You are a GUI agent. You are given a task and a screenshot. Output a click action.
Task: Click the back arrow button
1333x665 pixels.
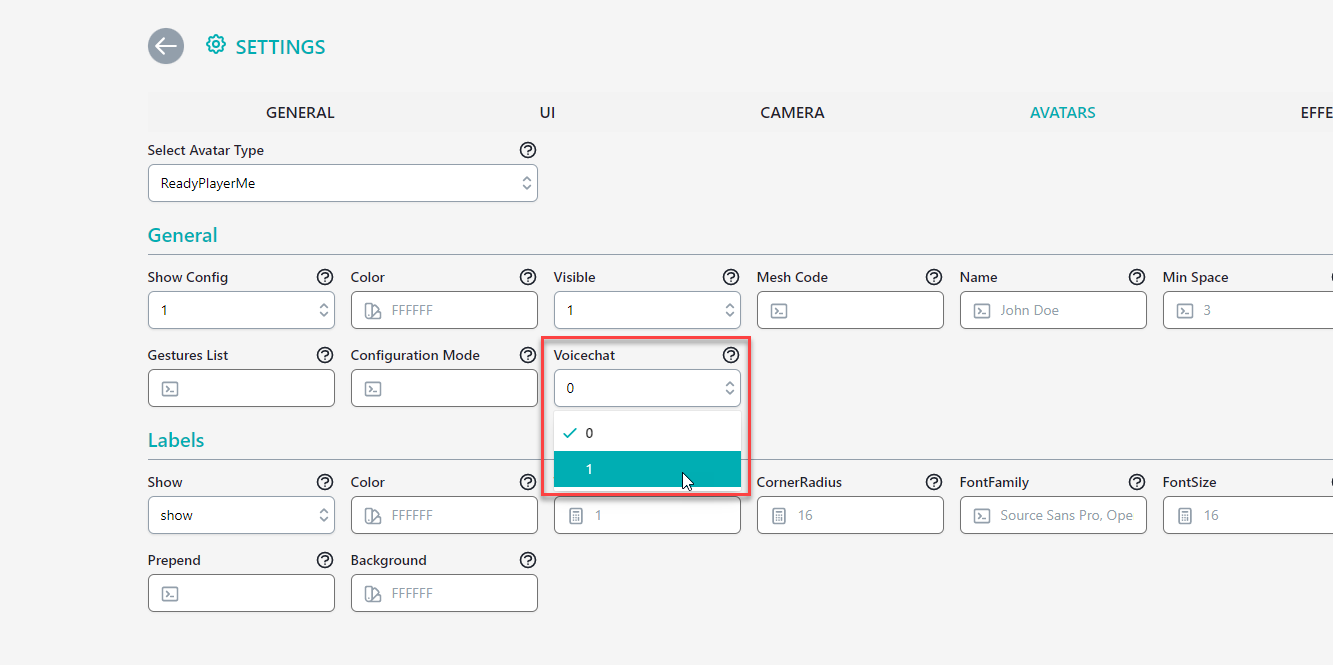[166, 46]
